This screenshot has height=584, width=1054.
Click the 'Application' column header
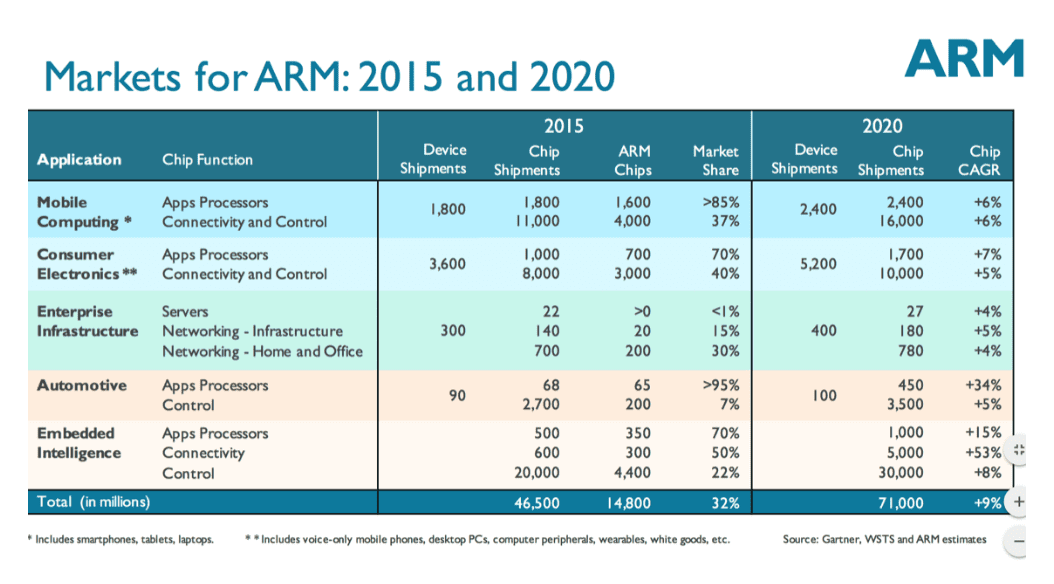(79, 160)
